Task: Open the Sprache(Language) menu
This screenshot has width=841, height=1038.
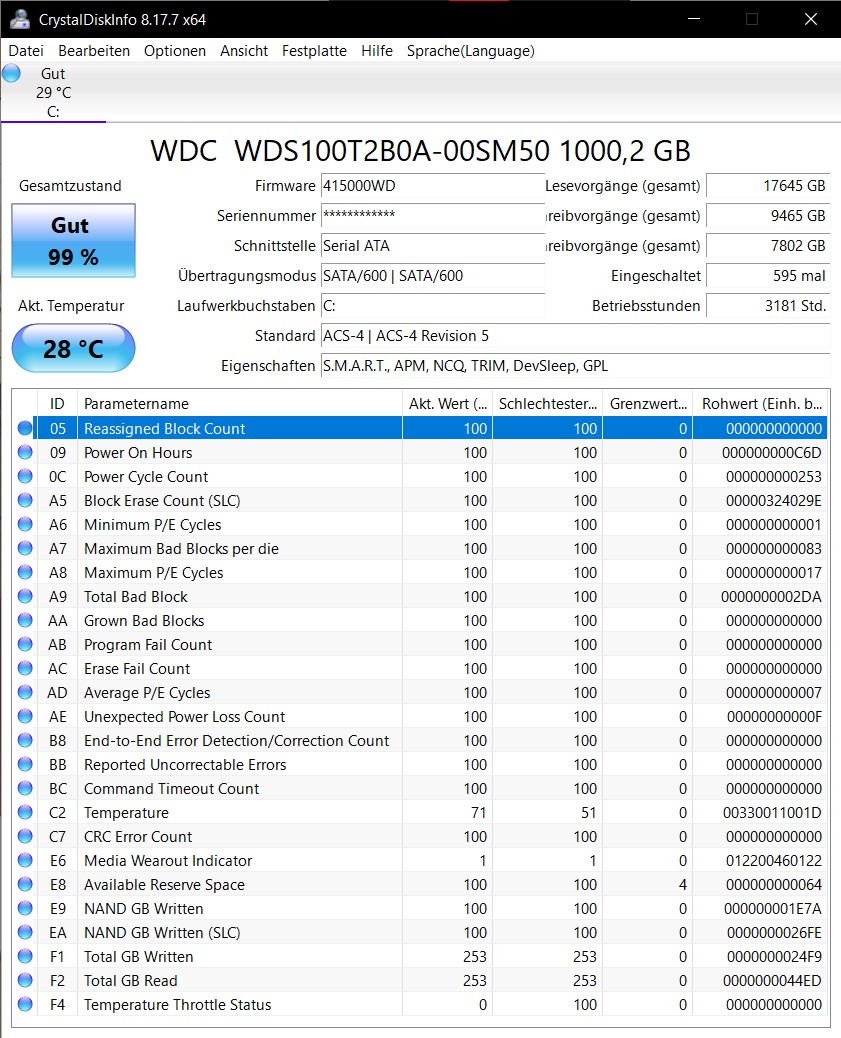Action: pyautogui.click(x=471, y=51)
